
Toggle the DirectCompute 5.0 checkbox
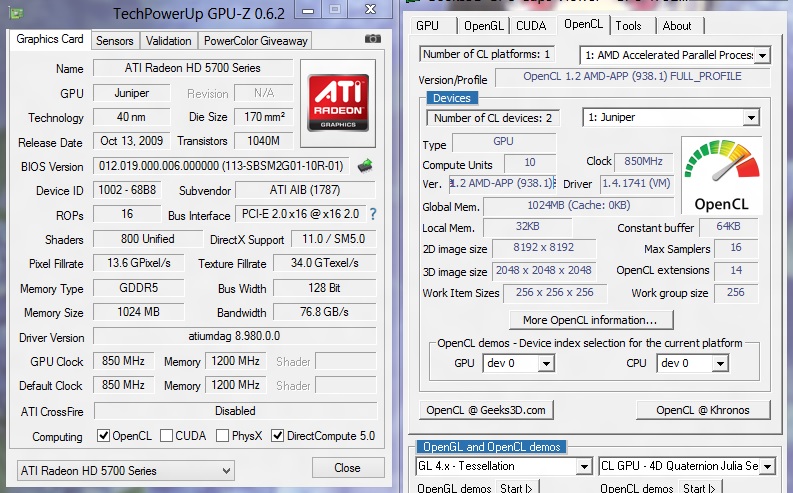[x=277, y=435]
